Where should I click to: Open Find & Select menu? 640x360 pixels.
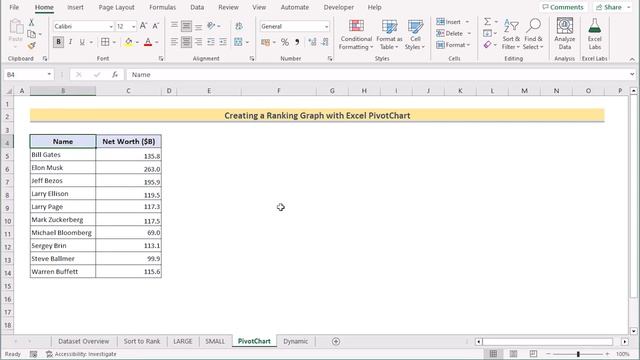533,34
